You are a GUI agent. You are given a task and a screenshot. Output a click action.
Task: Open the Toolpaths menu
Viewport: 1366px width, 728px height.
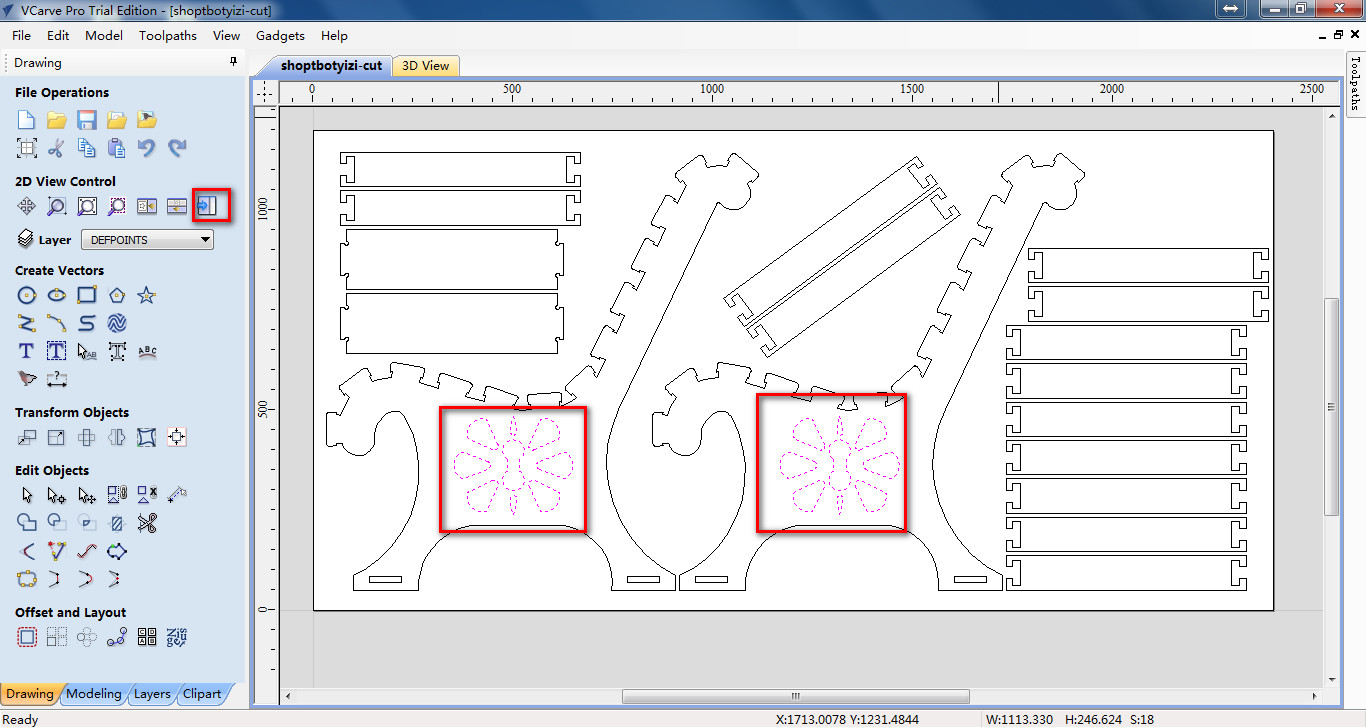(168, 35)
